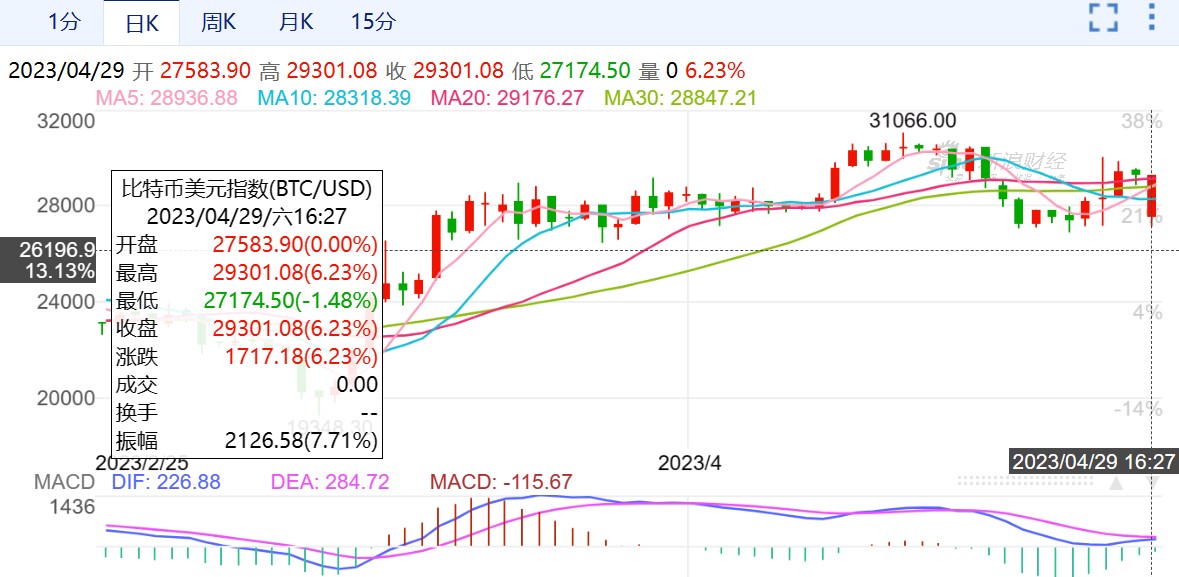Switch to the 15分 interval tab
This screenshot has width=1179, height=577.
pyautogui.click(x=373, y=21)
